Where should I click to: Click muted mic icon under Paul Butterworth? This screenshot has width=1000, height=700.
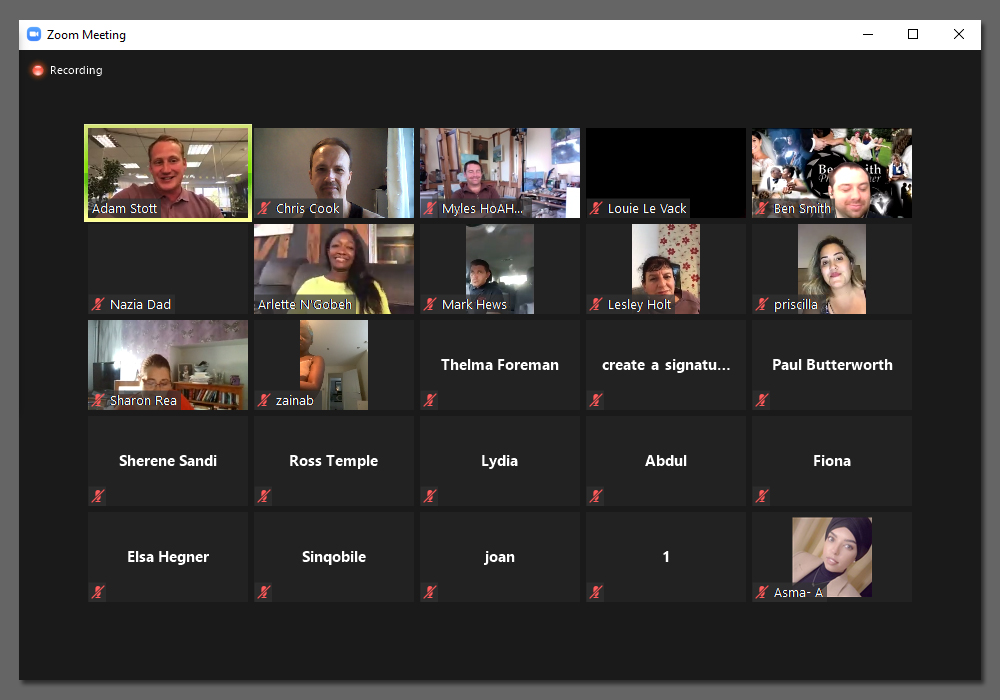click(761, 400)
